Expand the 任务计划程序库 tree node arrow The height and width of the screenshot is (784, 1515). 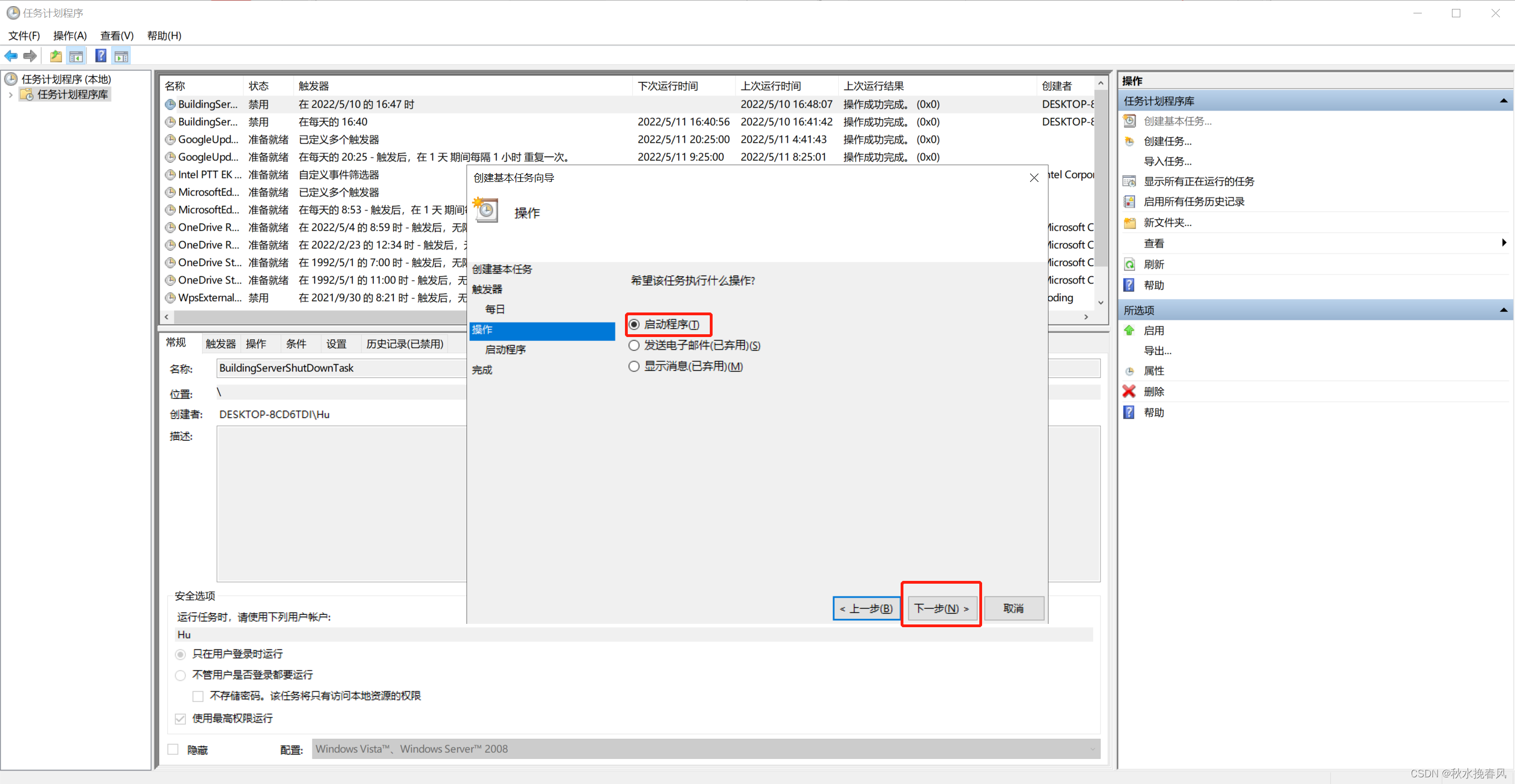click(11, 95)
